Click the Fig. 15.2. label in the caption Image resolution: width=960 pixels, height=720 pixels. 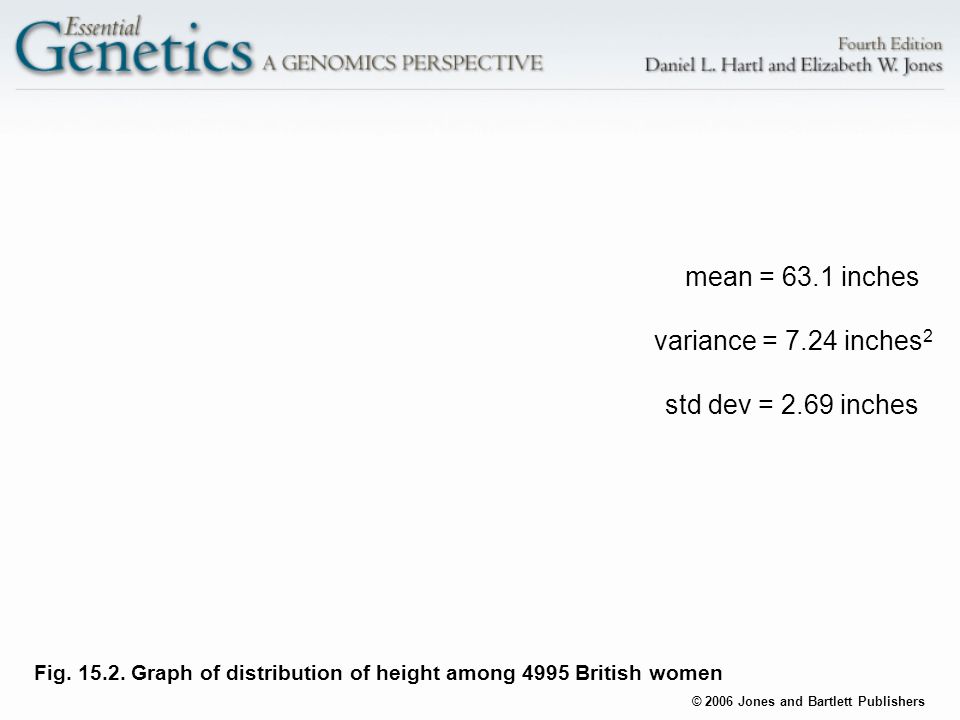click(80, 673)
